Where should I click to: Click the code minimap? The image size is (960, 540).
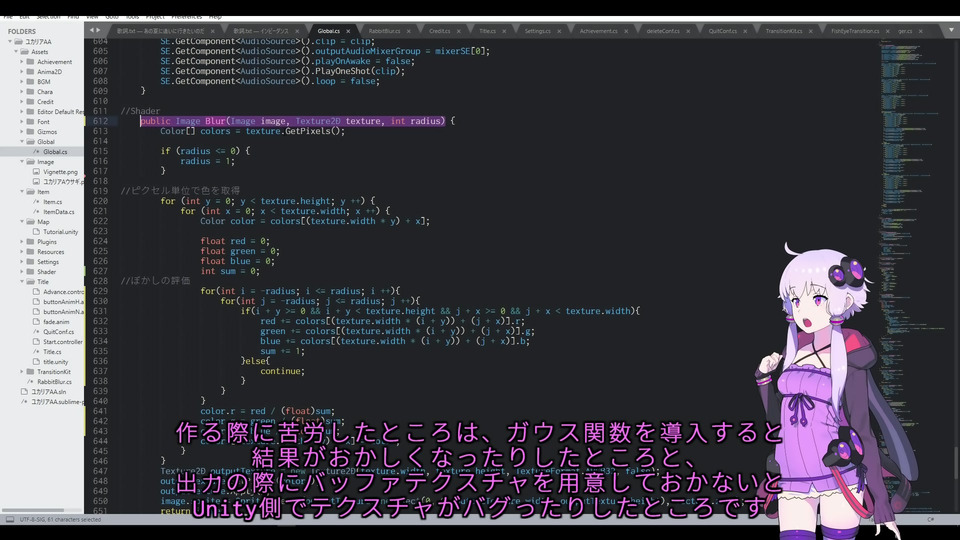pyautogui.click(x=911, y=245)
